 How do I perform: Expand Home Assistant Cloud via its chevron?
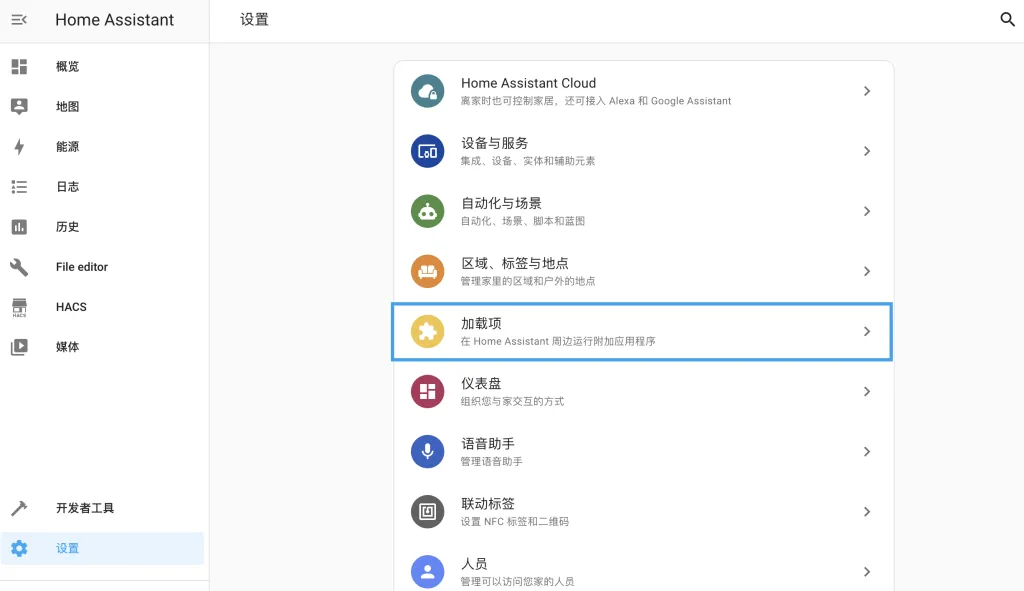[x=867, y=91]
